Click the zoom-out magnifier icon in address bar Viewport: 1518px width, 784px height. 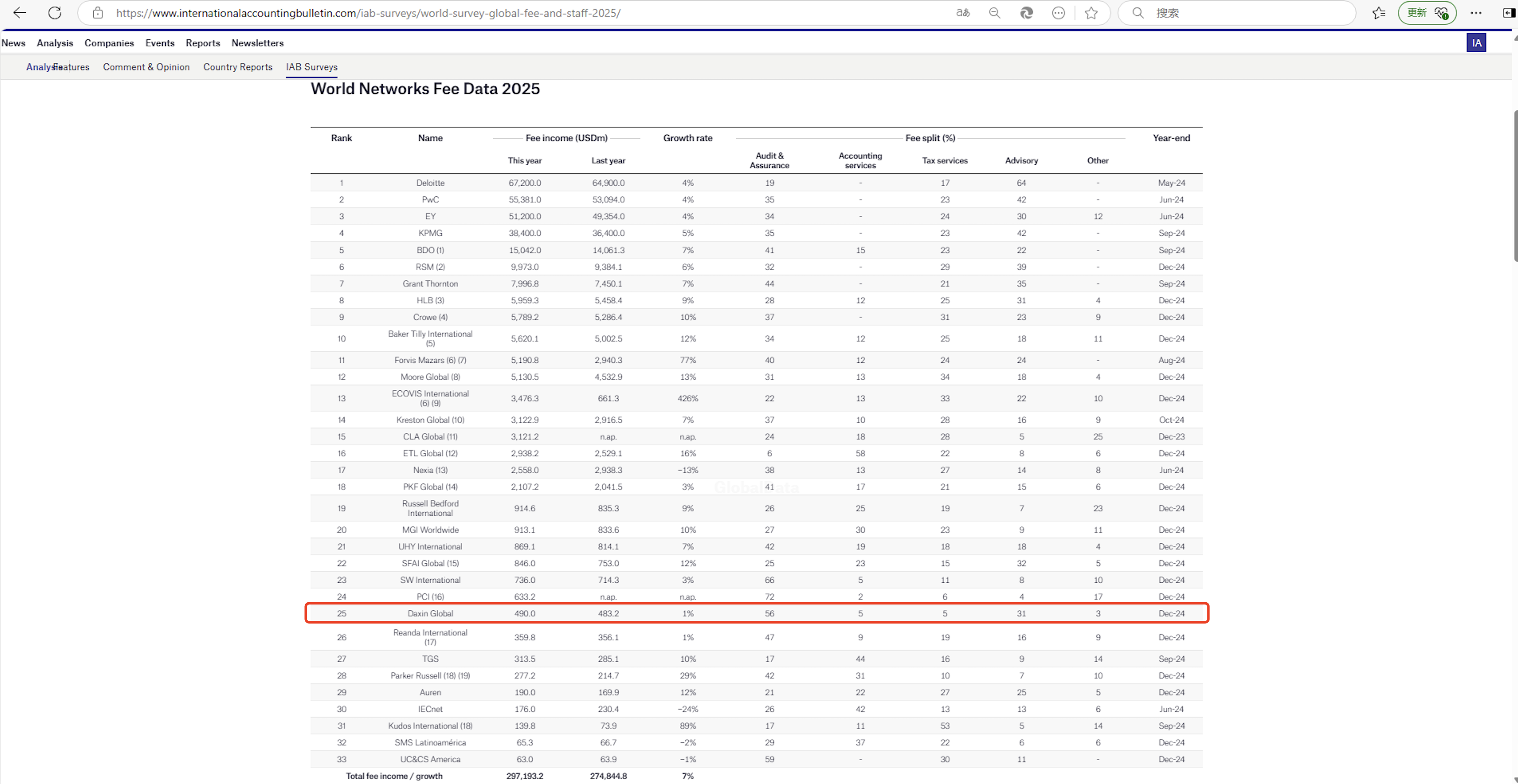[x=995, y=12]
